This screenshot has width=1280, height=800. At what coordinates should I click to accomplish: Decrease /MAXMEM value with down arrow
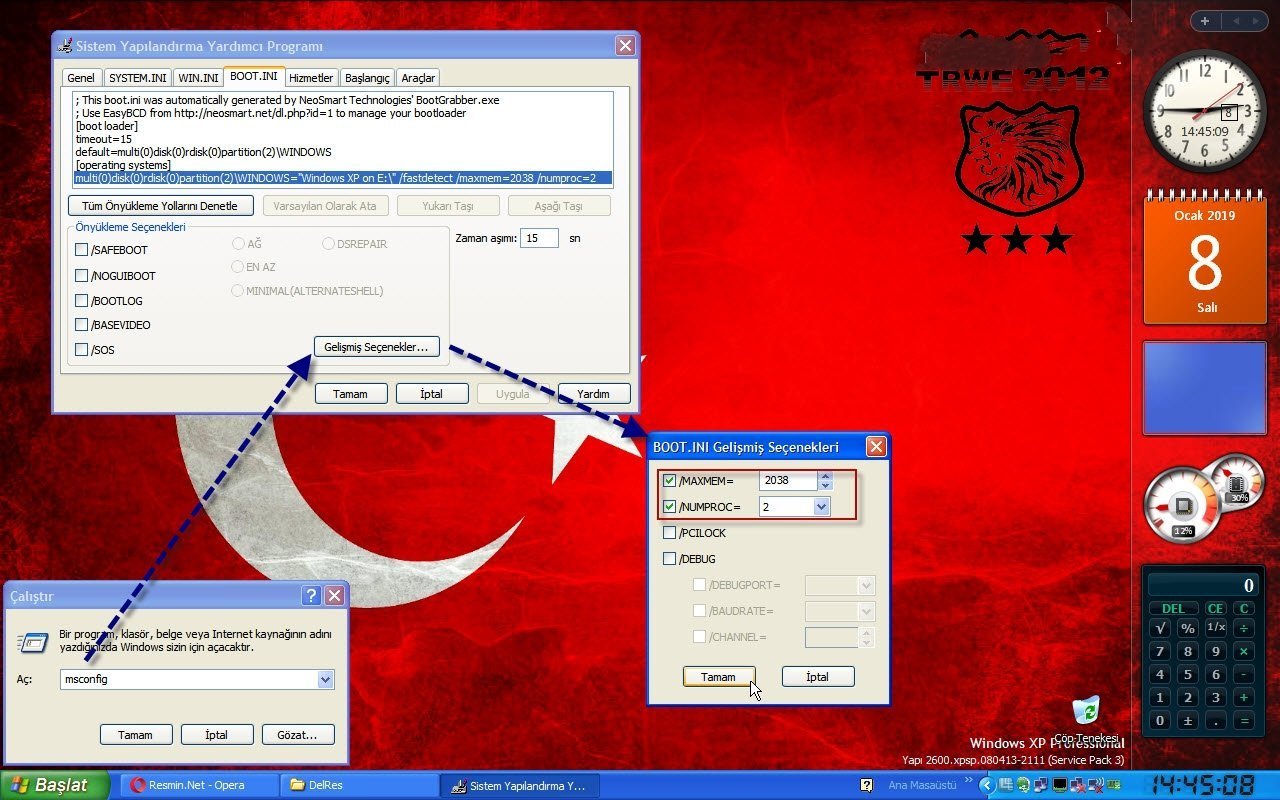pos(825,486)
